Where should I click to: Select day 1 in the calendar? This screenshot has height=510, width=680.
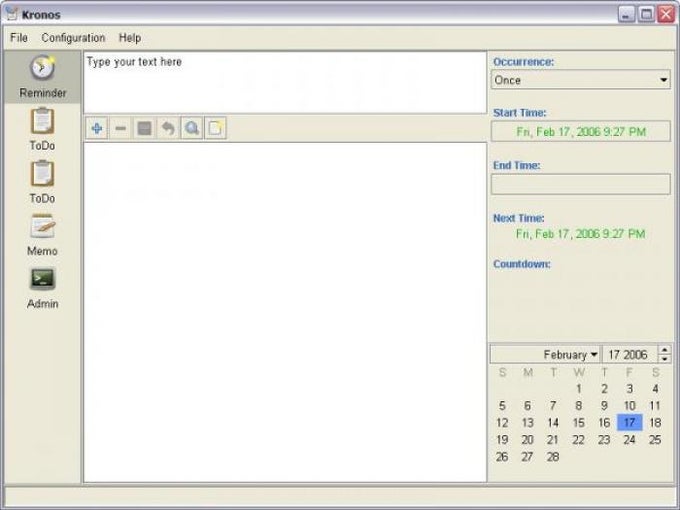579,389
